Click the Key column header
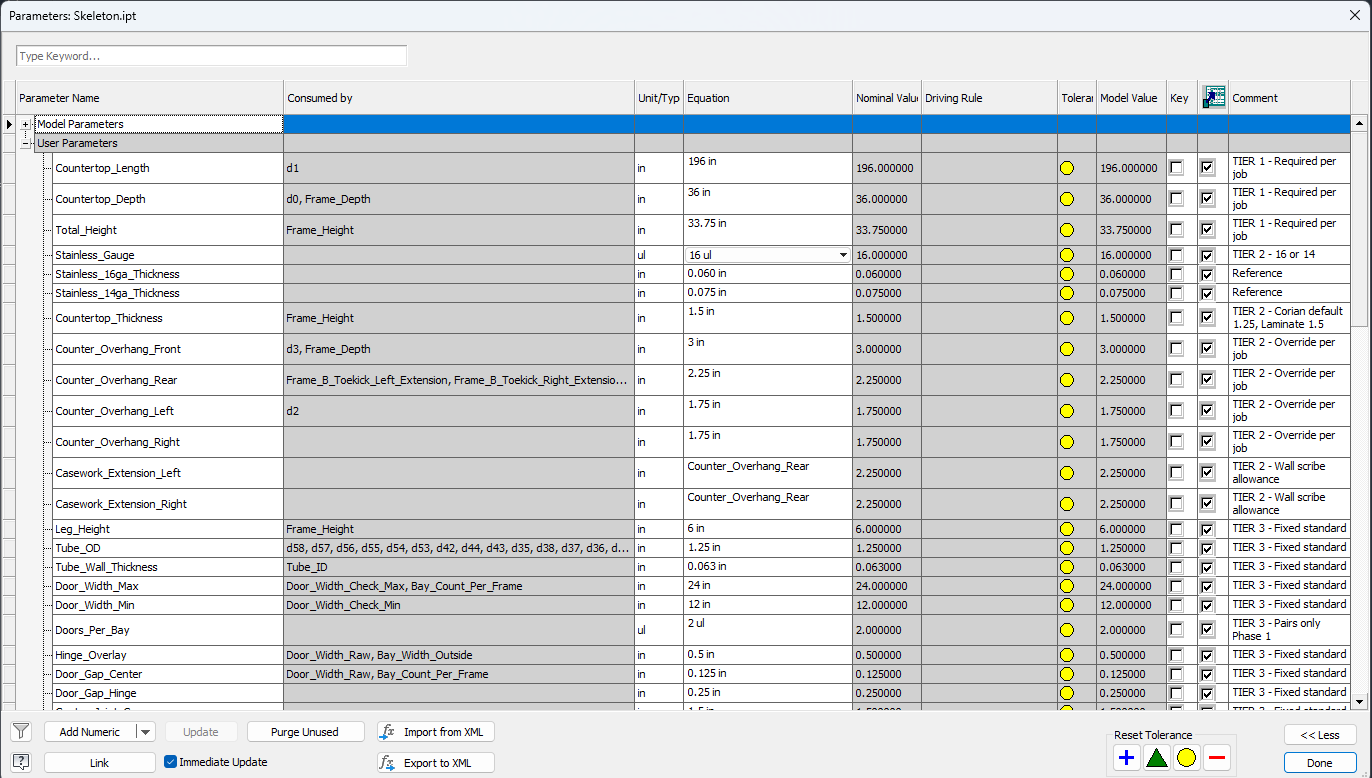The image size is (1372, 778). [1181, 98]
